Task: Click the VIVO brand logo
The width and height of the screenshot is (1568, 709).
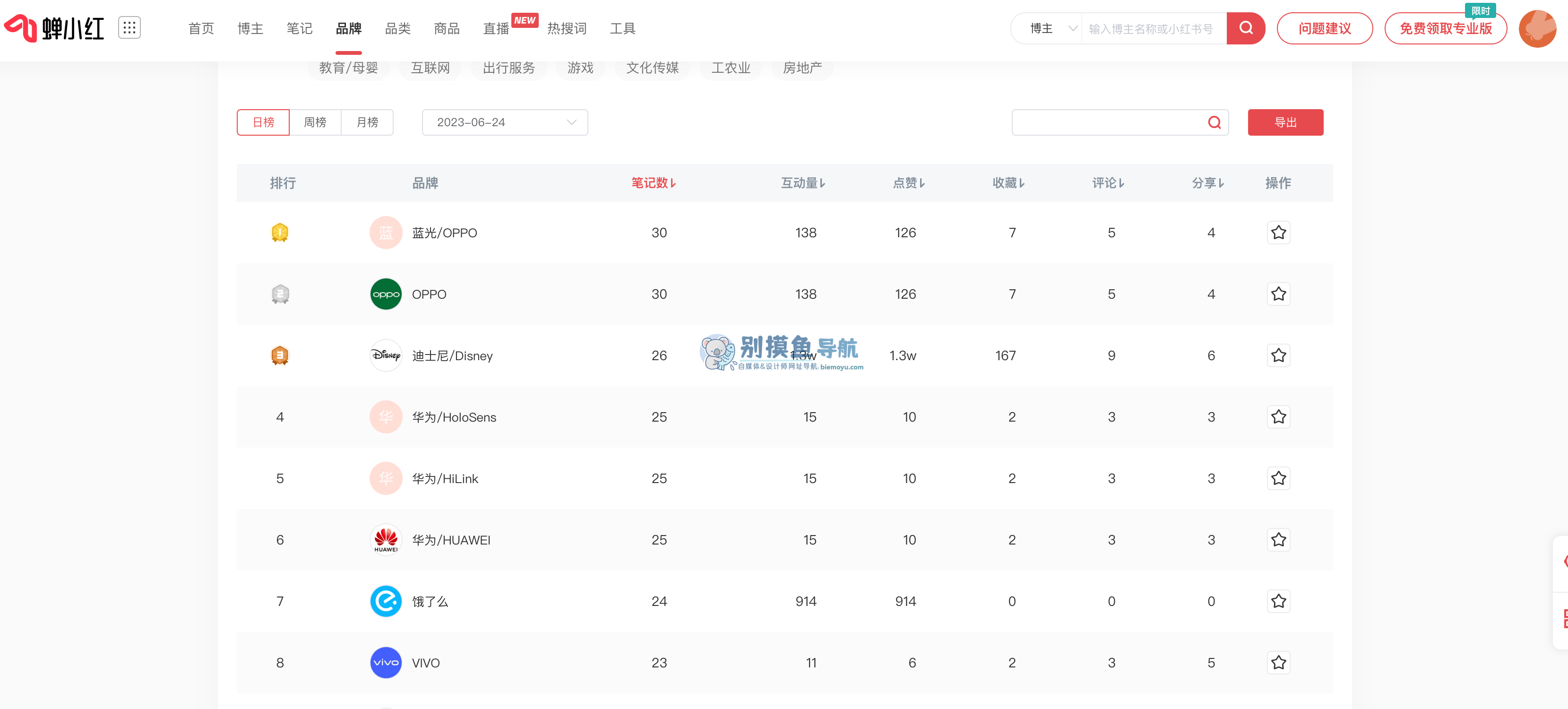Action: pyautogui.click(x=386, y=662)
